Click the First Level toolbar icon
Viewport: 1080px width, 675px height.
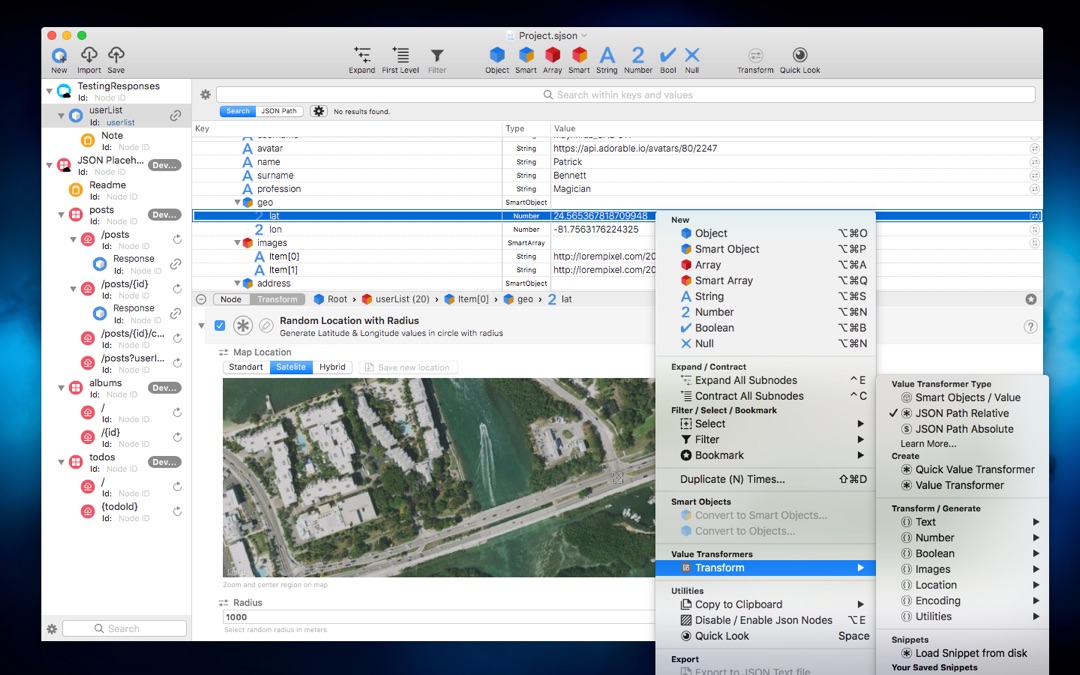click(x=400, y=55)
